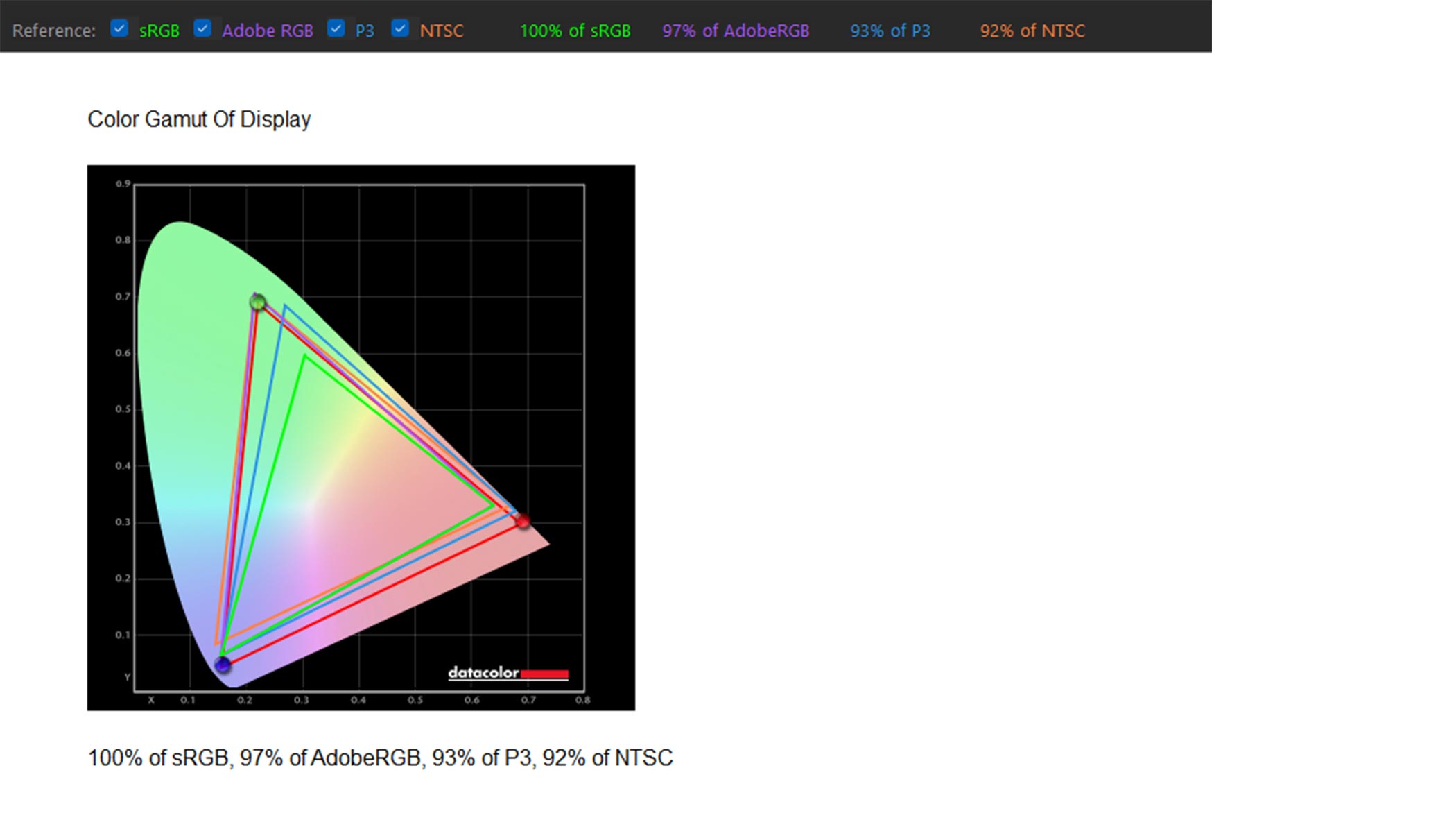The width and height of the screenshot is (1456, 820).
Task: Click the orange NTSC label
Action: click(x=442, y=31)
